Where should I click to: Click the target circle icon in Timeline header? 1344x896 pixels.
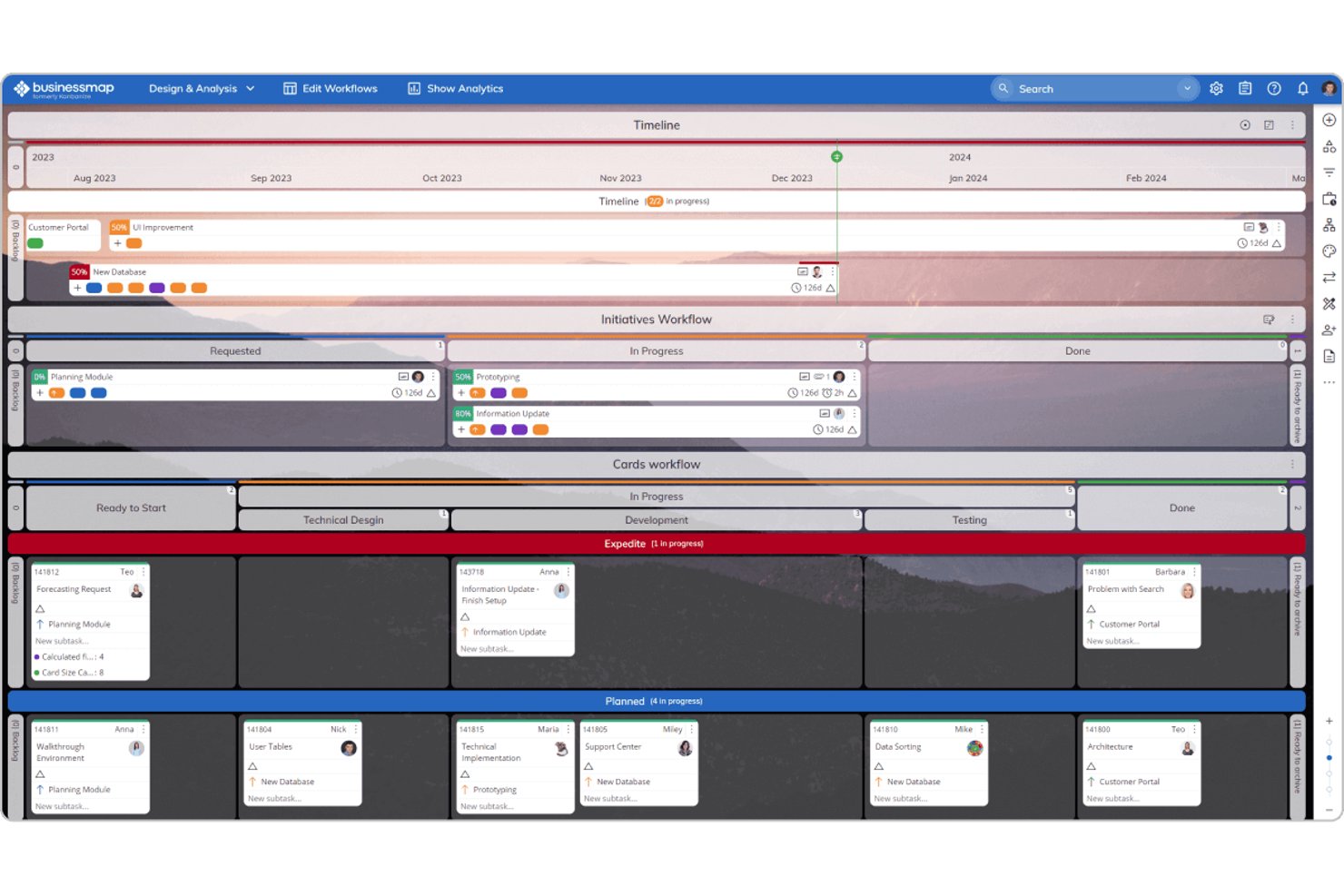(1245, 125)
